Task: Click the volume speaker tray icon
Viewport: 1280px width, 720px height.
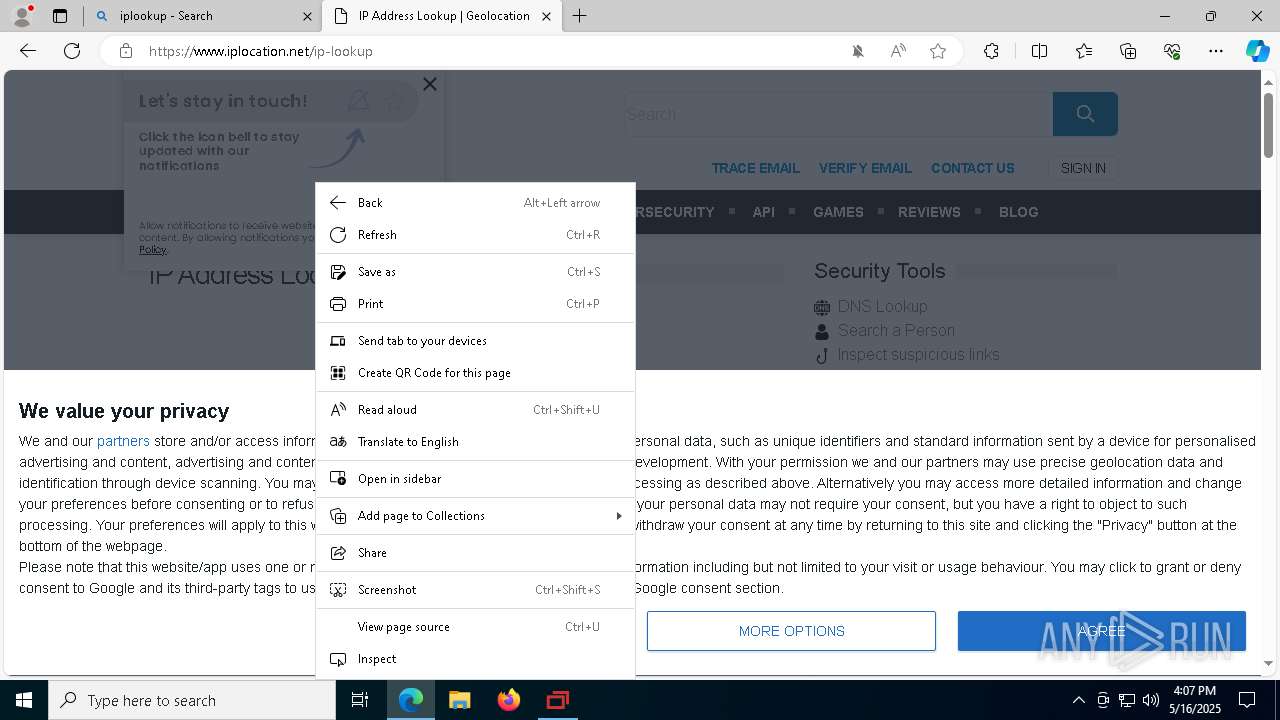Action: [x=1151, y=700]
